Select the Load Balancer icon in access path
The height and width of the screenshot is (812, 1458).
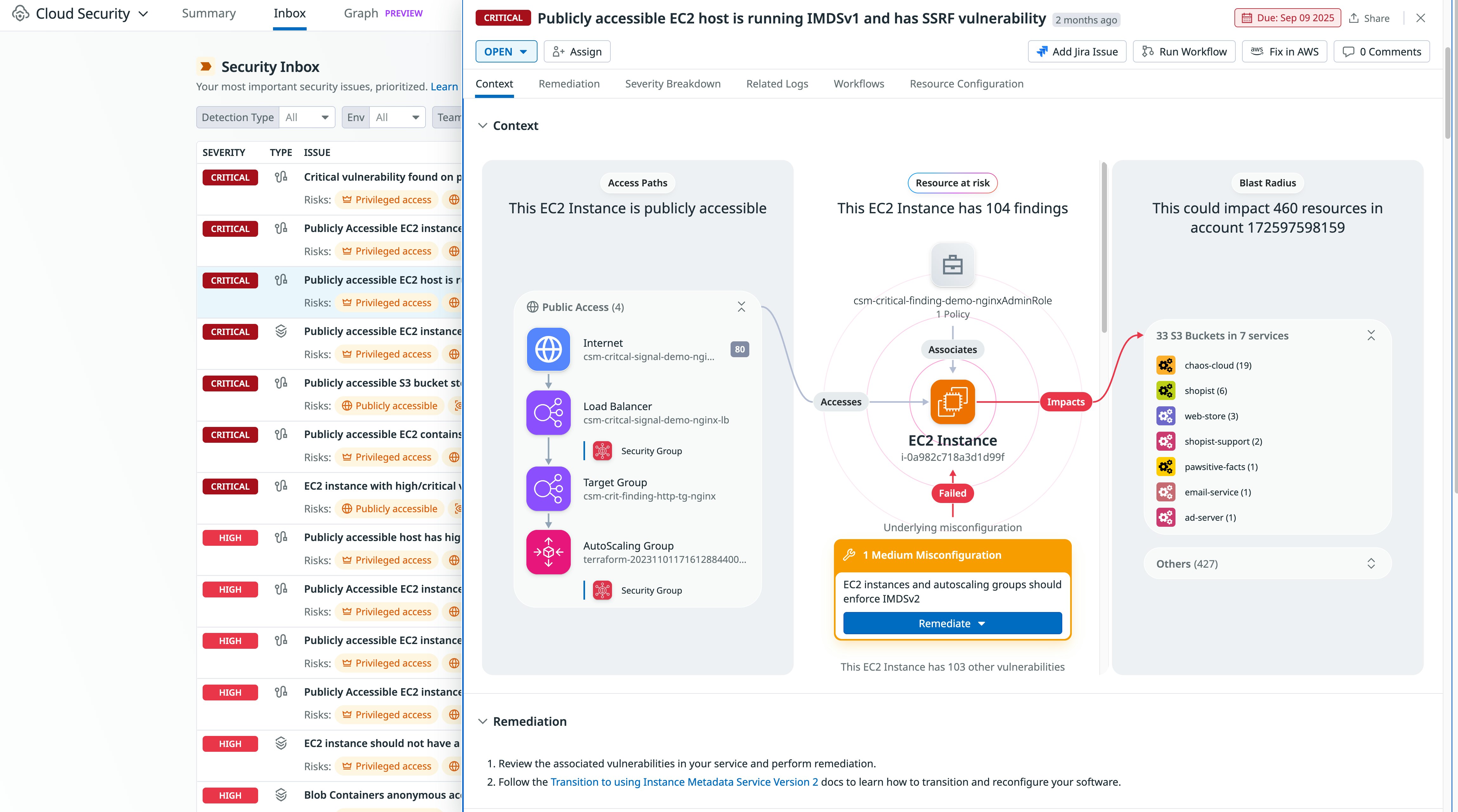pos(548,413)
